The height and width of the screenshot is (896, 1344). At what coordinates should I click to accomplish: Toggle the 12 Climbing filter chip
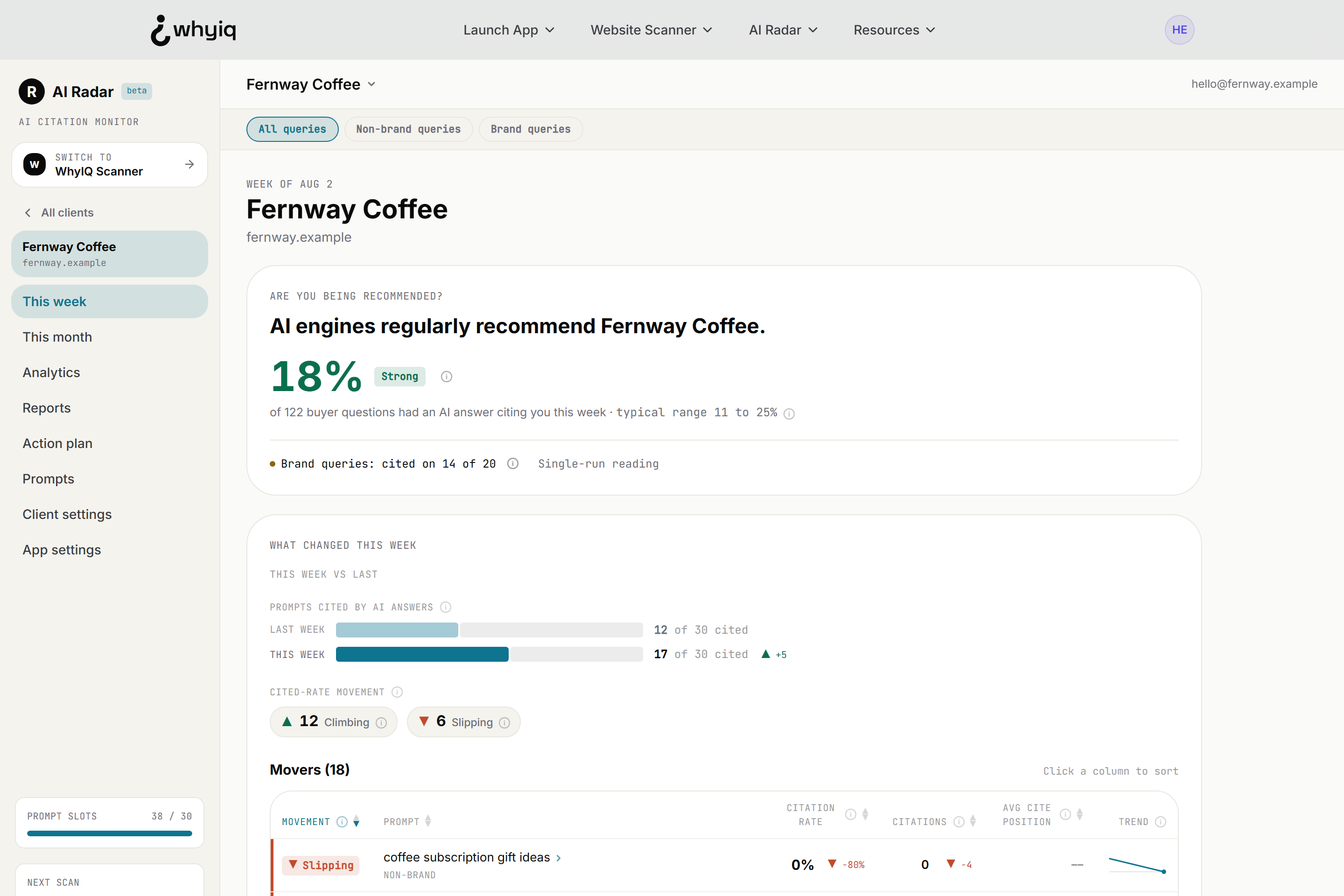click(333, 722)
